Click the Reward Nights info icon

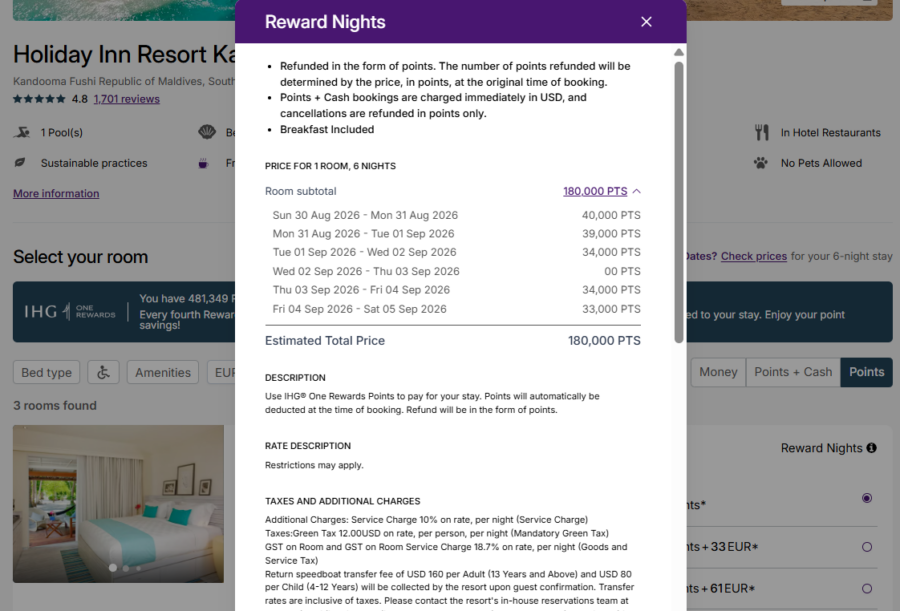click(871, 448)
